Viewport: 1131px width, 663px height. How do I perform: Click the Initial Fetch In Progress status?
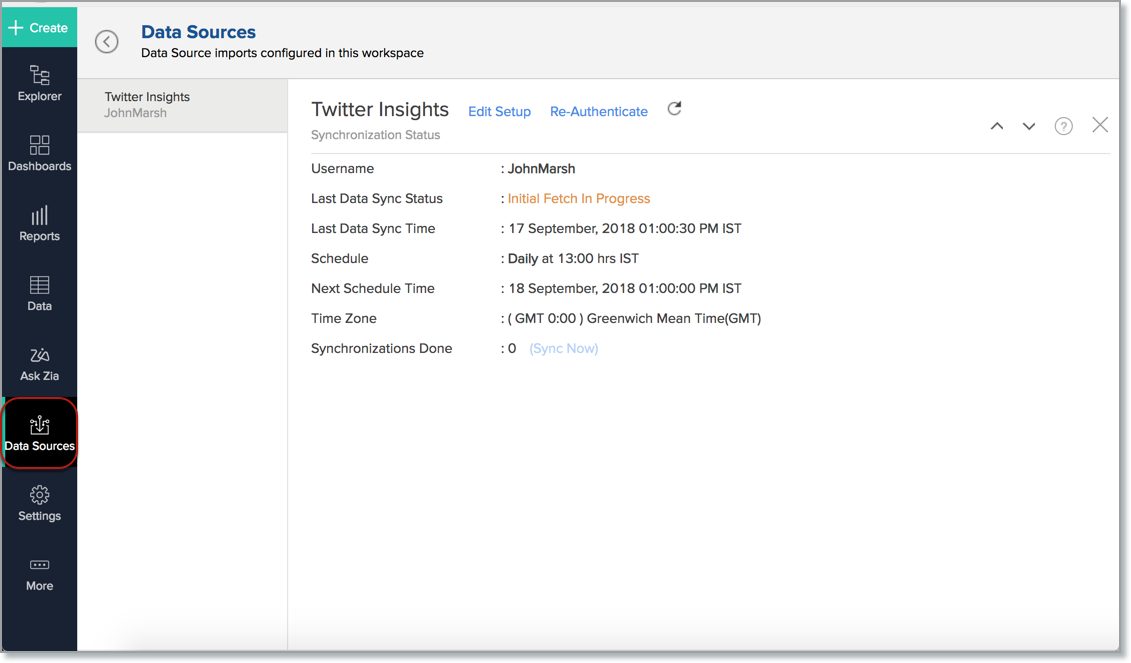578,198
